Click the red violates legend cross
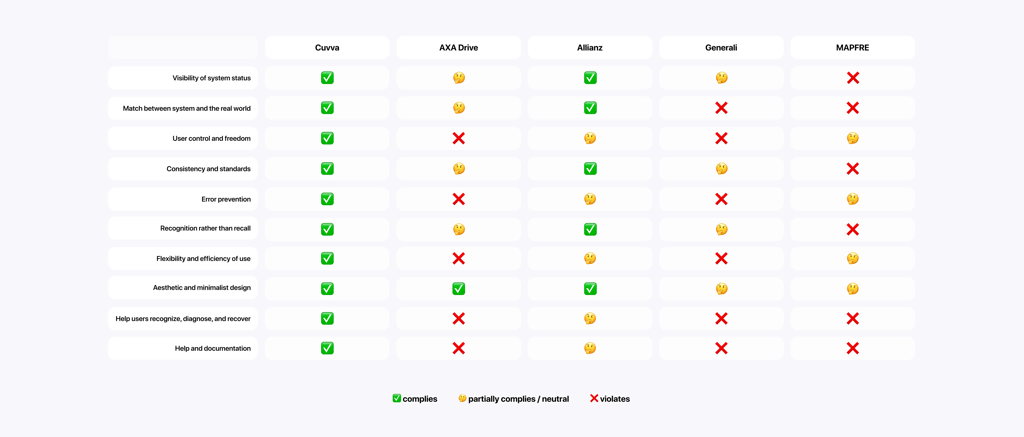The width and height of the screenshot is (1024, 437). pyautogui.click(x=594, y=398)
